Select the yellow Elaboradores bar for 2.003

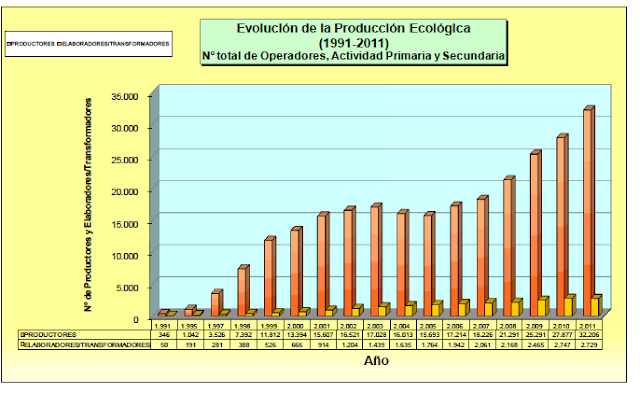[x=384, y=309]
